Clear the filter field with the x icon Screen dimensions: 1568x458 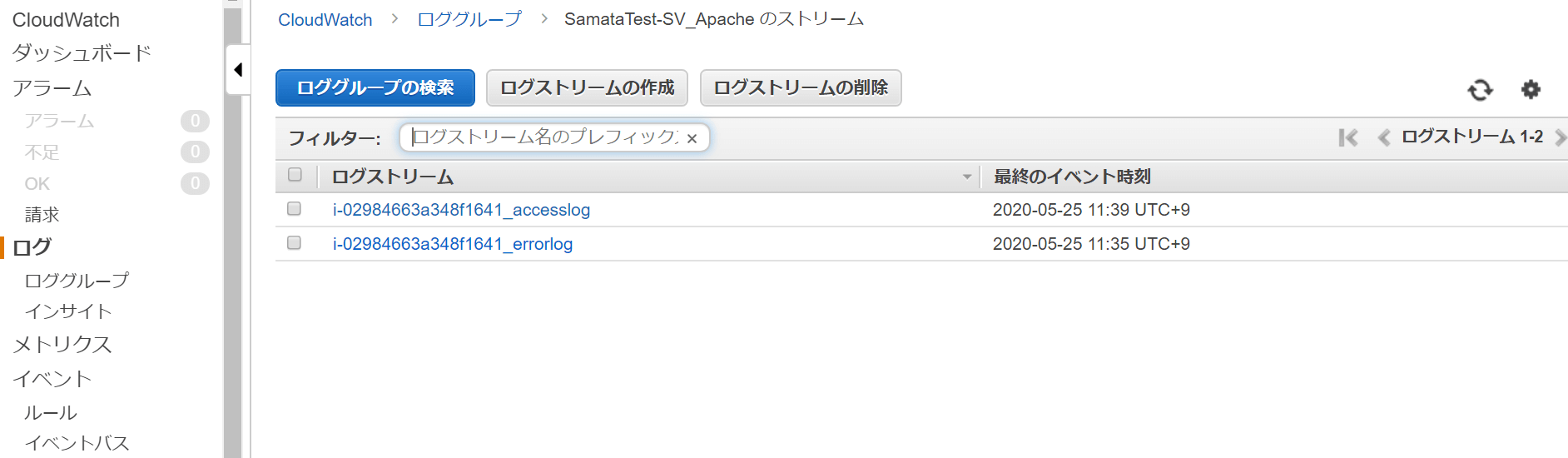[x=692, y=139]
